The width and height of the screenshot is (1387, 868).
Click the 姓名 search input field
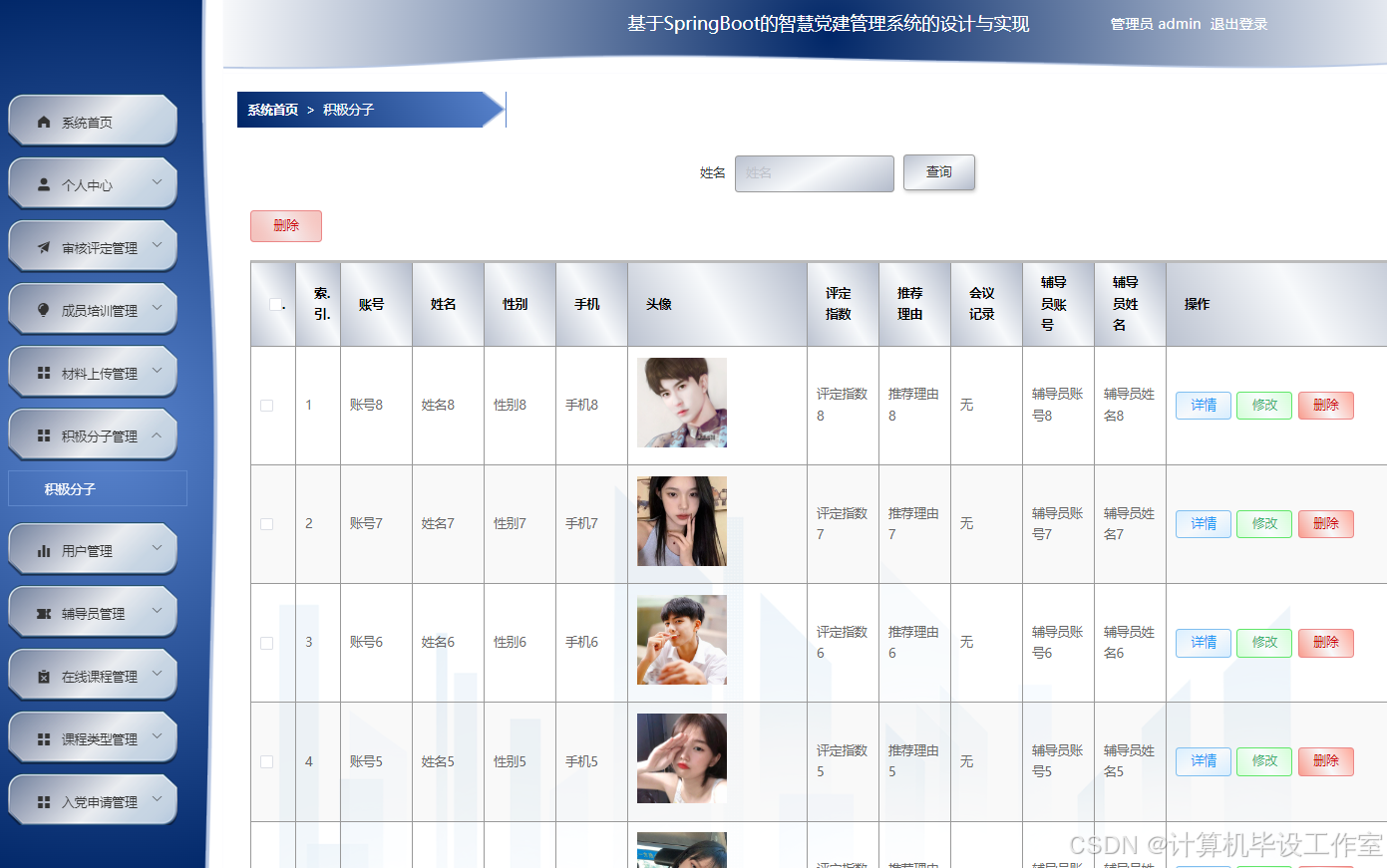pos(815,173)
